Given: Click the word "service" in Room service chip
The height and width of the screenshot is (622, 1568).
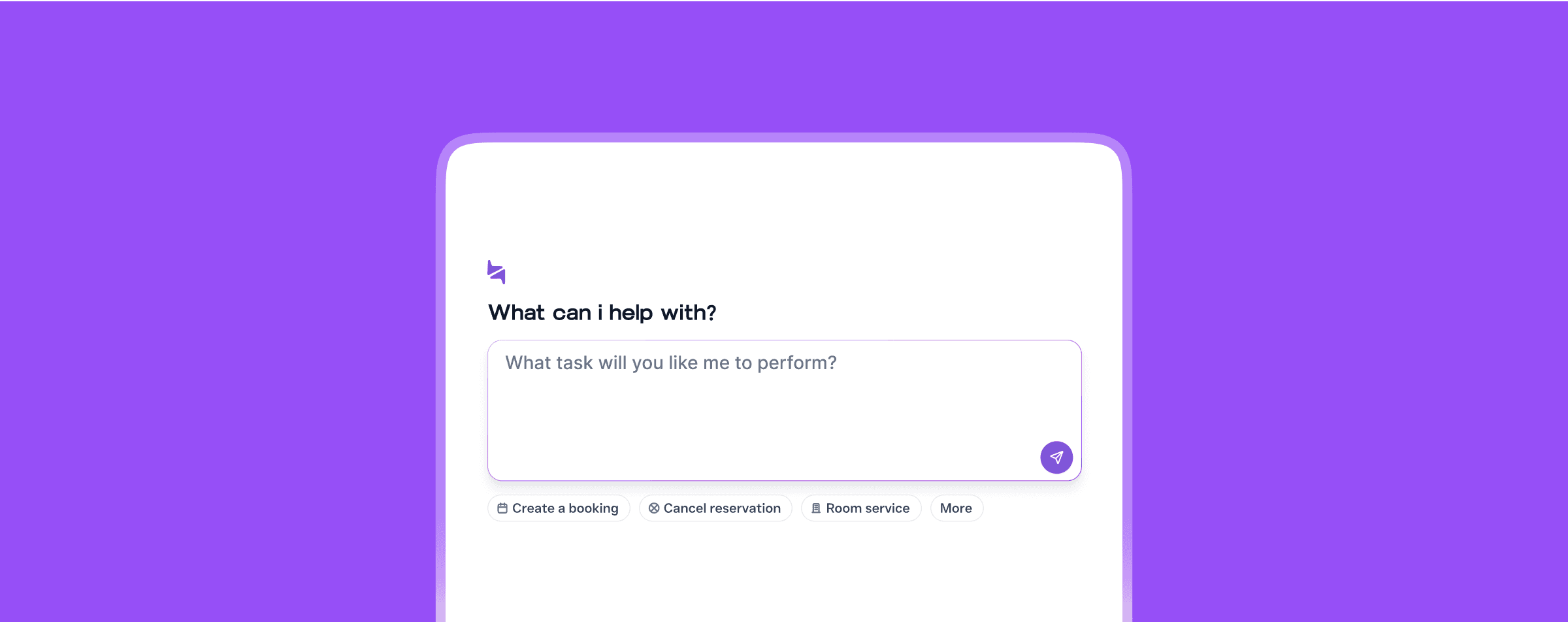Looking at the screenshot, I should tap(887, 508).
